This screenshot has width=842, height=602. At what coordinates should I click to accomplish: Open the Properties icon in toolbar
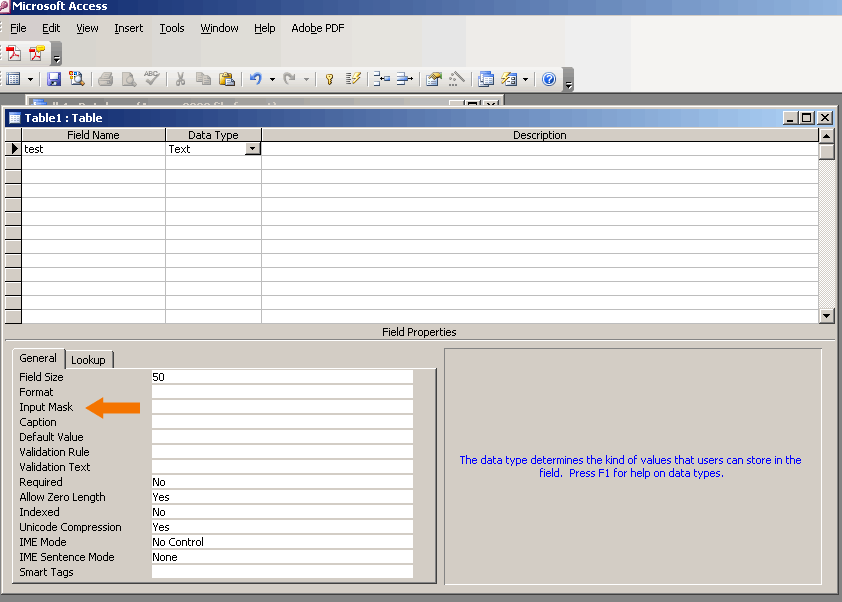coord(433,79)
